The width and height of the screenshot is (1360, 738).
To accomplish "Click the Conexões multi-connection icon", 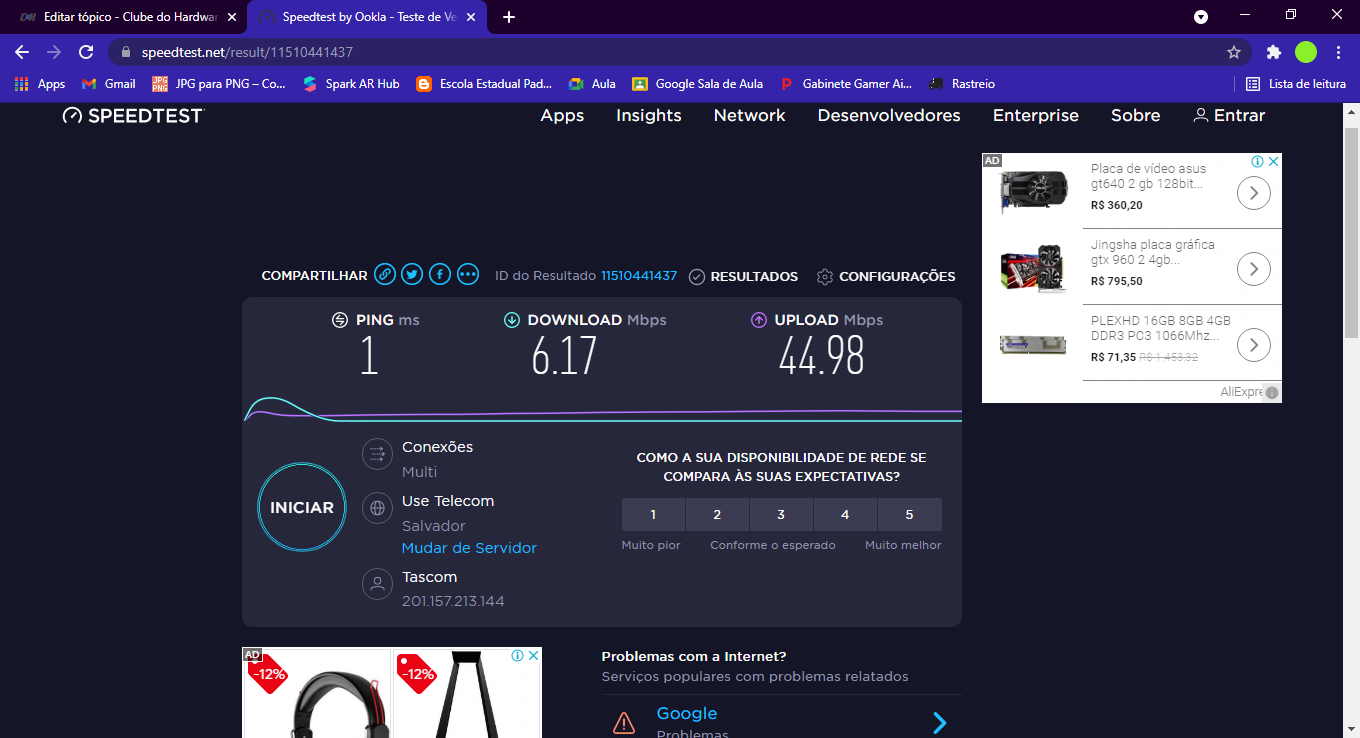I will click(x=377, y=454).
